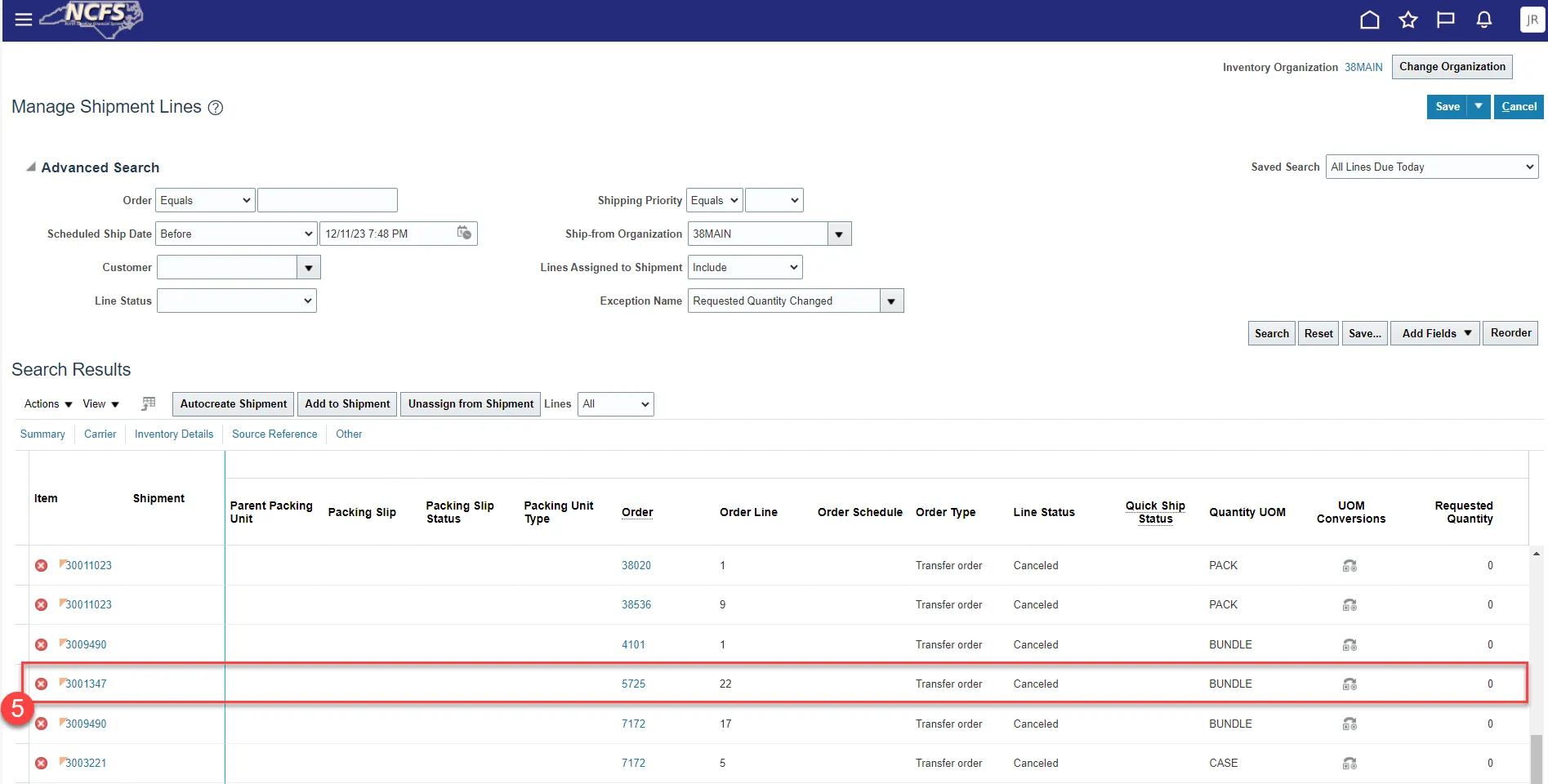Viewport: 1548px width, 784px height.
Task: Open Favorites star icon
Action: point(1407,20)
